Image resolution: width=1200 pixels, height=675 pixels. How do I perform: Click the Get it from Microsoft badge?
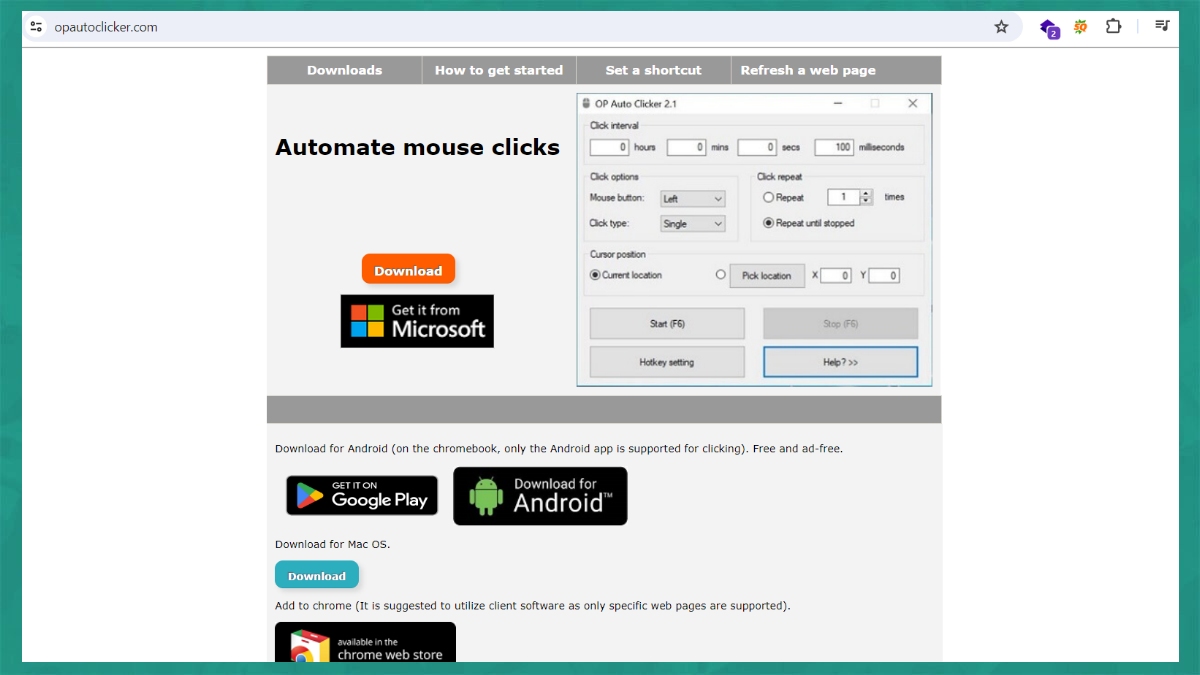click(x=417, y=321)
